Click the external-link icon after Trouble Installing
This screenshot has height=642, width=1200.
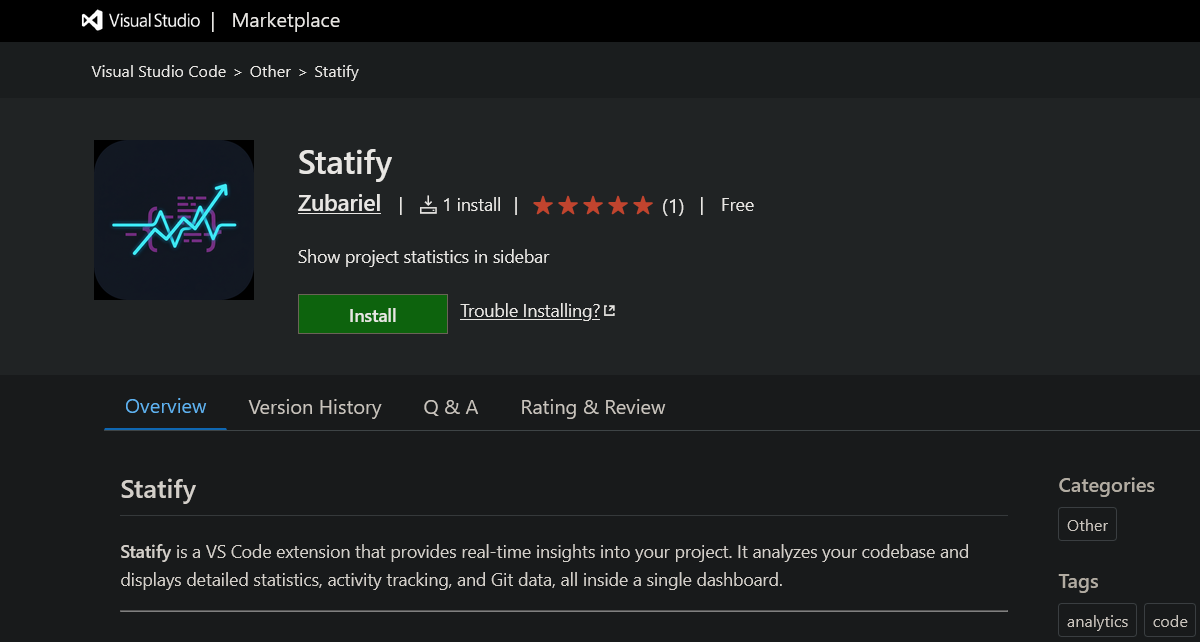pos(609,310)
